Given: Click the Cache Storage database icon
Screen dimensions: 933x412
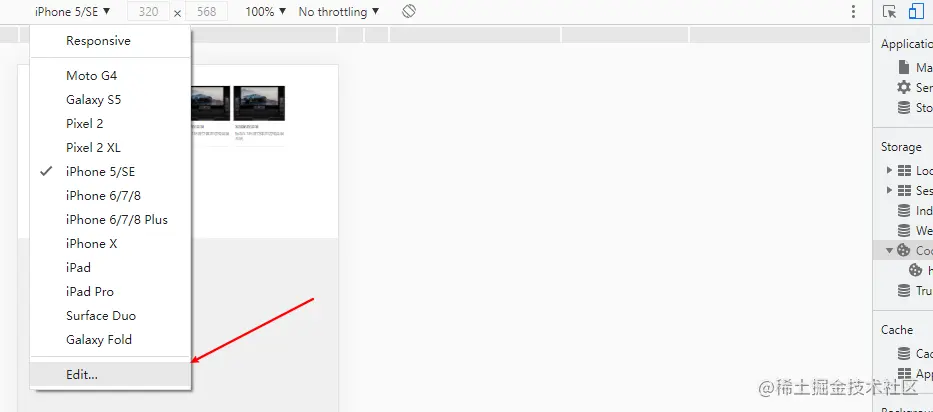Looking at the screenshot, I should coord(904,354).
